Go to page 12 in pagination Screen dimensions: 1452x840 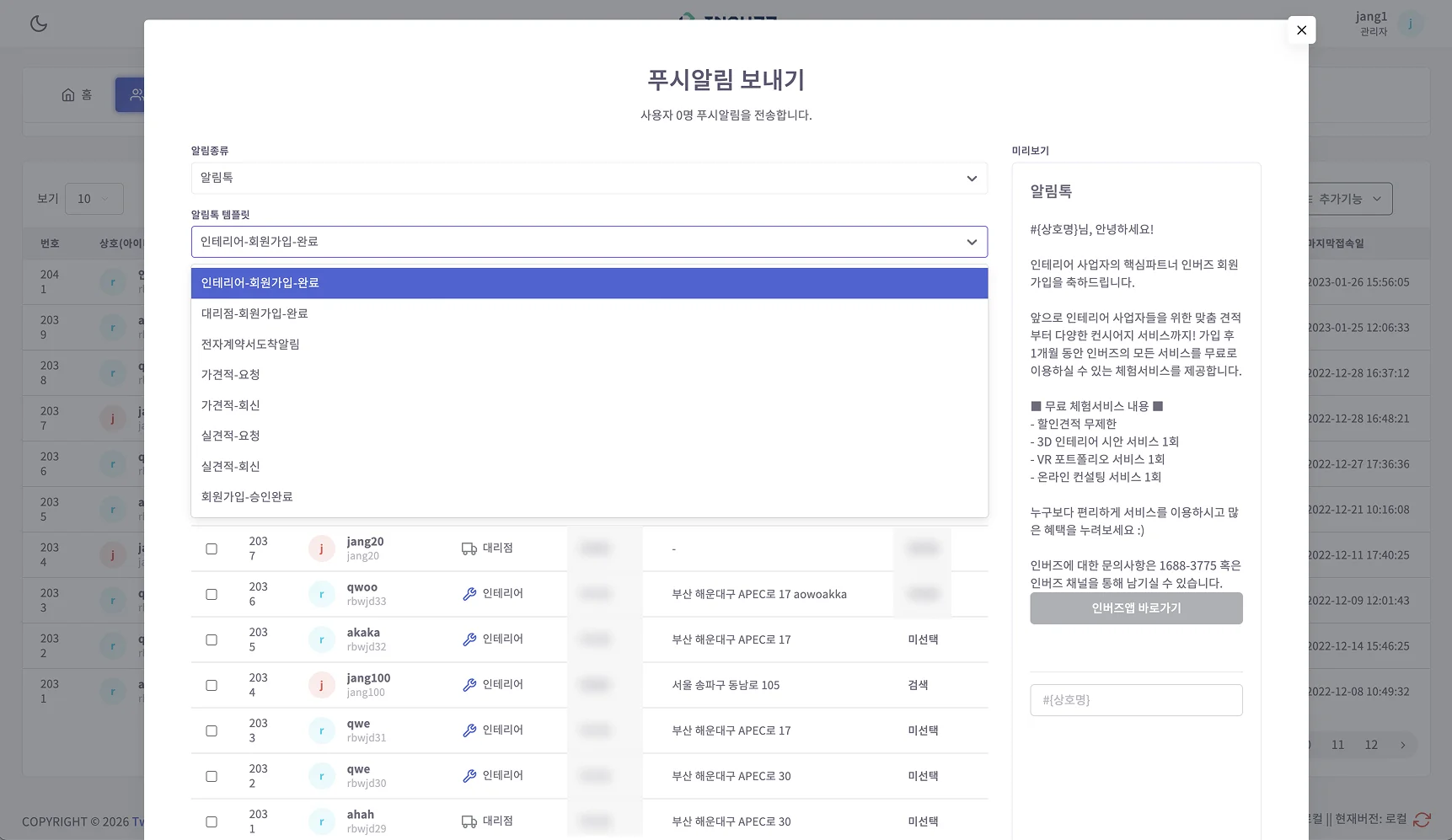1371,745
